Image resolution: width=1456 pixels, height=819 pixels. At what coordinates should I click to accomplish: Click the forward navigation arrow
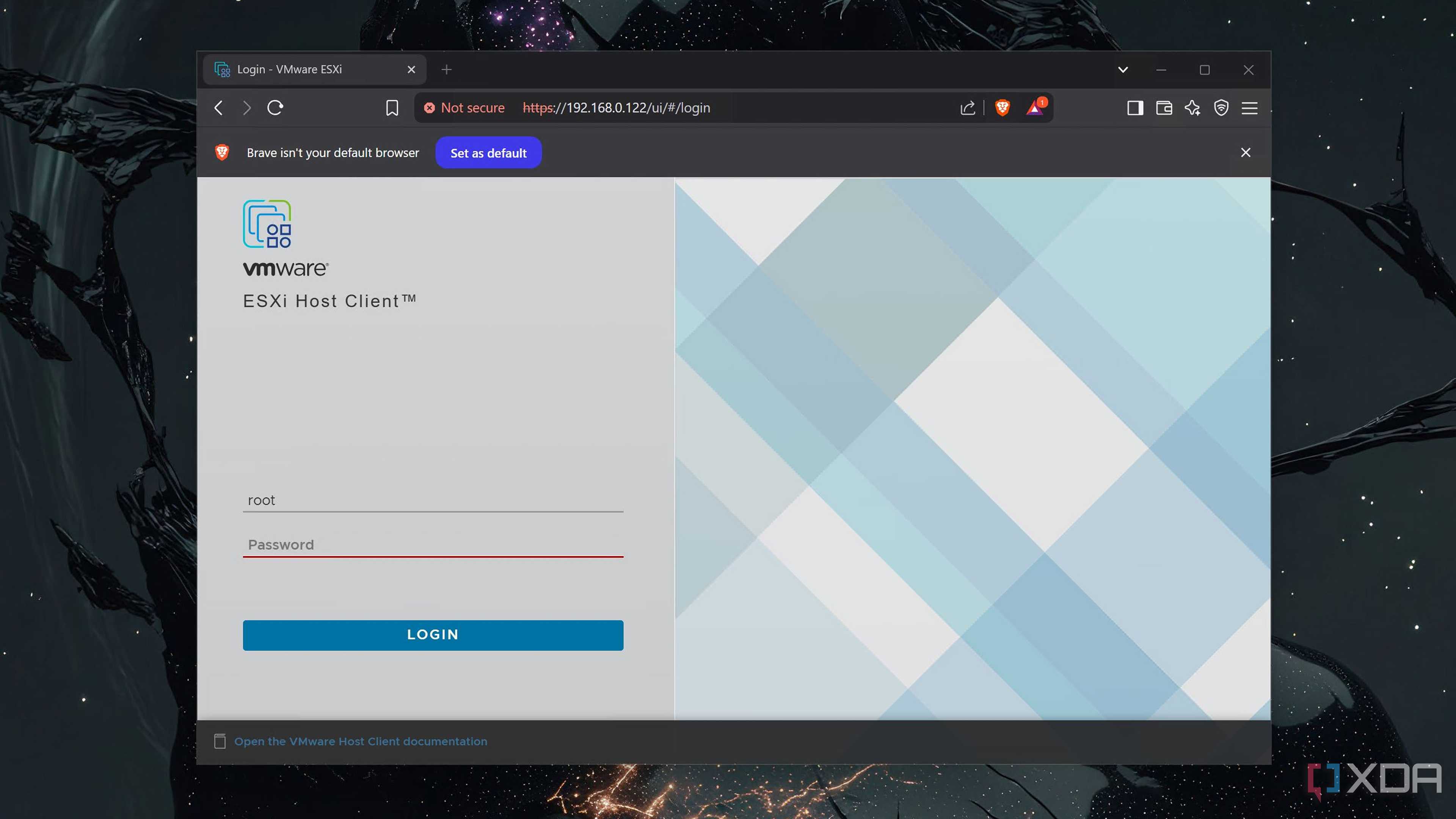click(246, 107)
